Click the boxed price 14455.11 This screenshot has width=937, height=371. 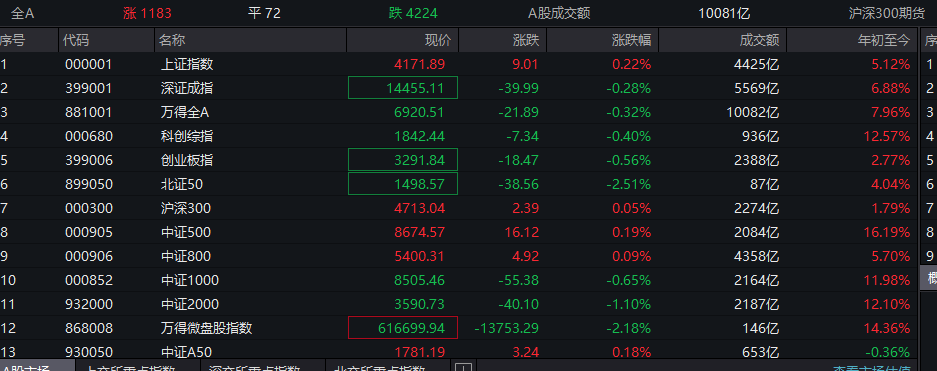point(403,88)
